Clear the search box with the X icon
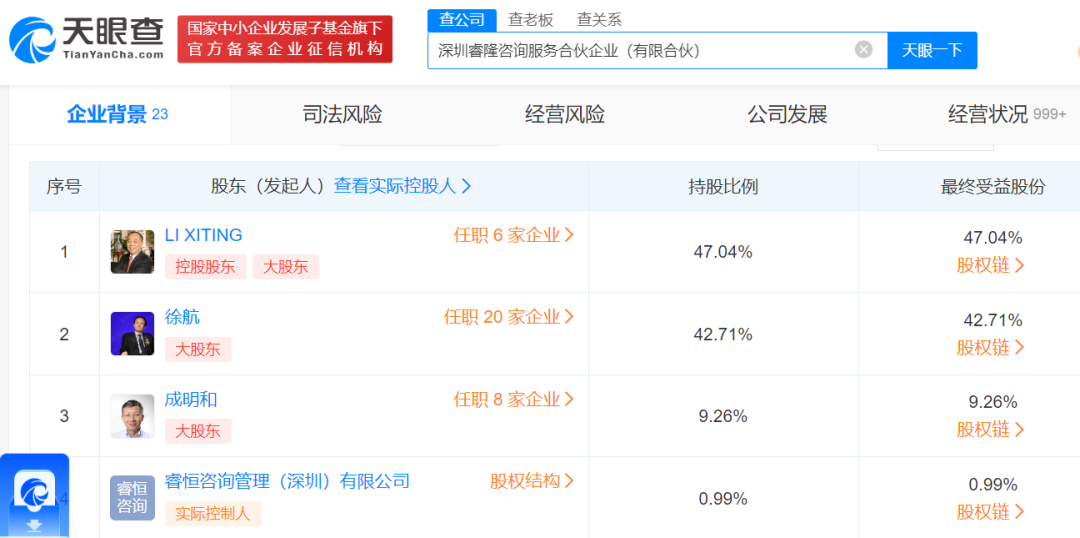Screen dimensions: 1080x538 click(864, 50)
